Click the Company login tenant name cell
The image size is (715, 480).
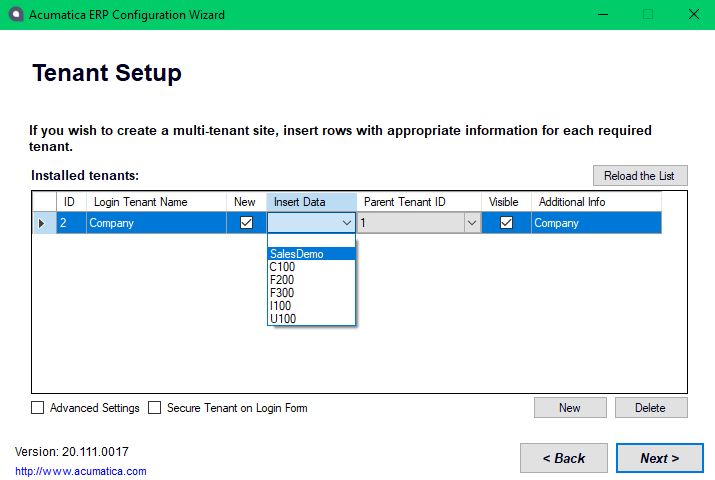coord(156,223)
